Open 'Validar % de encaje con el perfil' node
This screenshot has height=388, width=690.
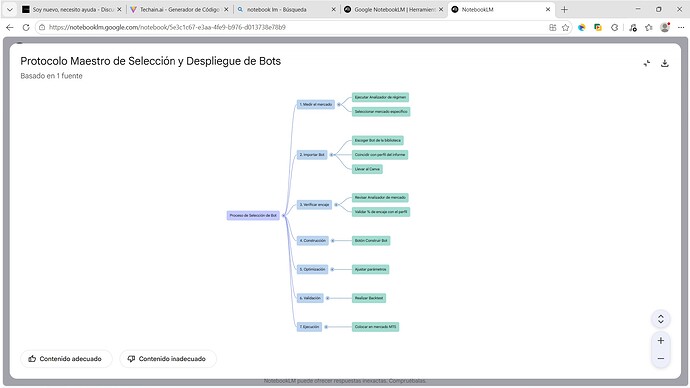[x=381, y=212]
